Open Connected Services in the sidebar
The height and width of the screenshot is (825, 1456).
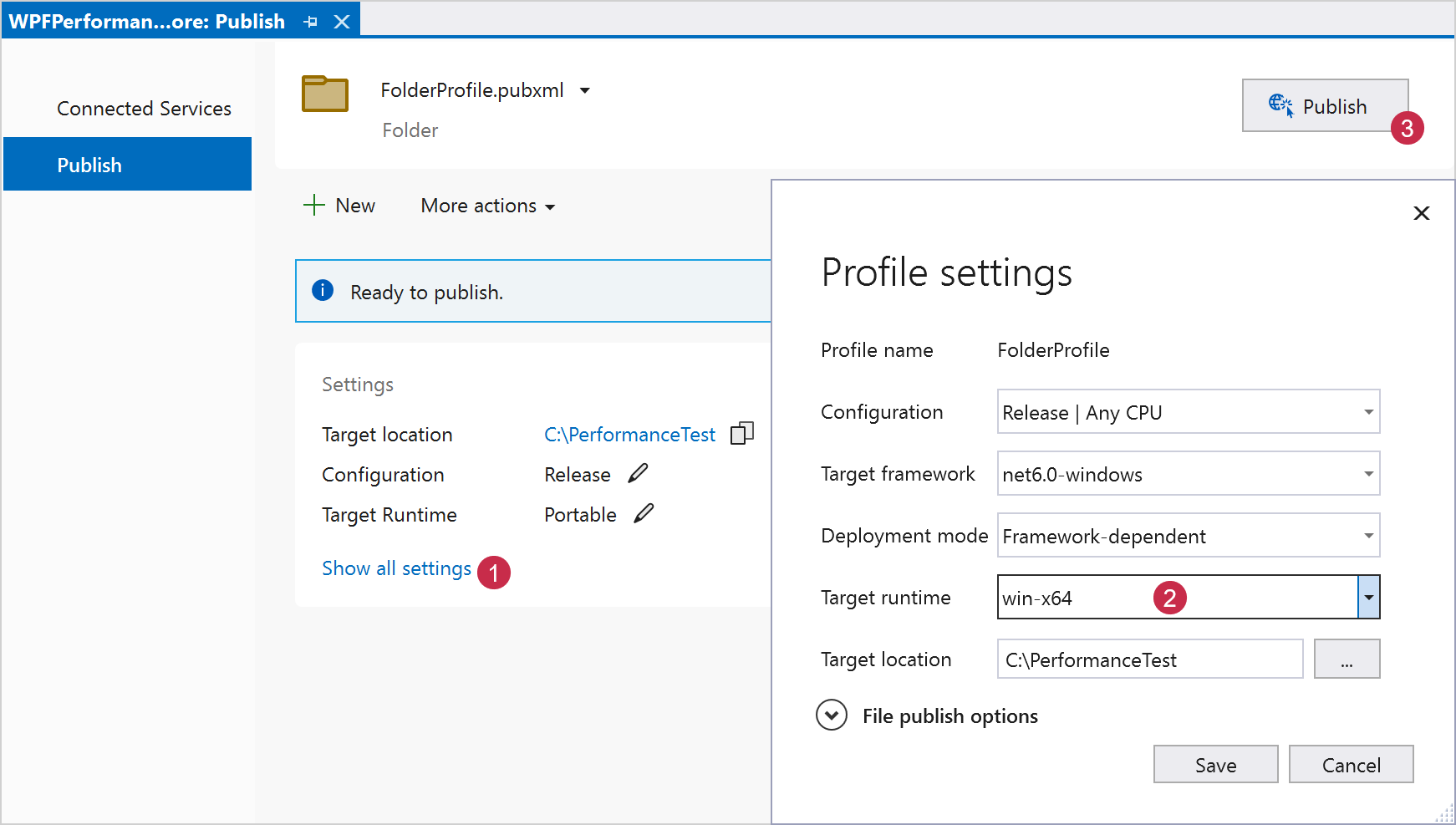[144, 109]
